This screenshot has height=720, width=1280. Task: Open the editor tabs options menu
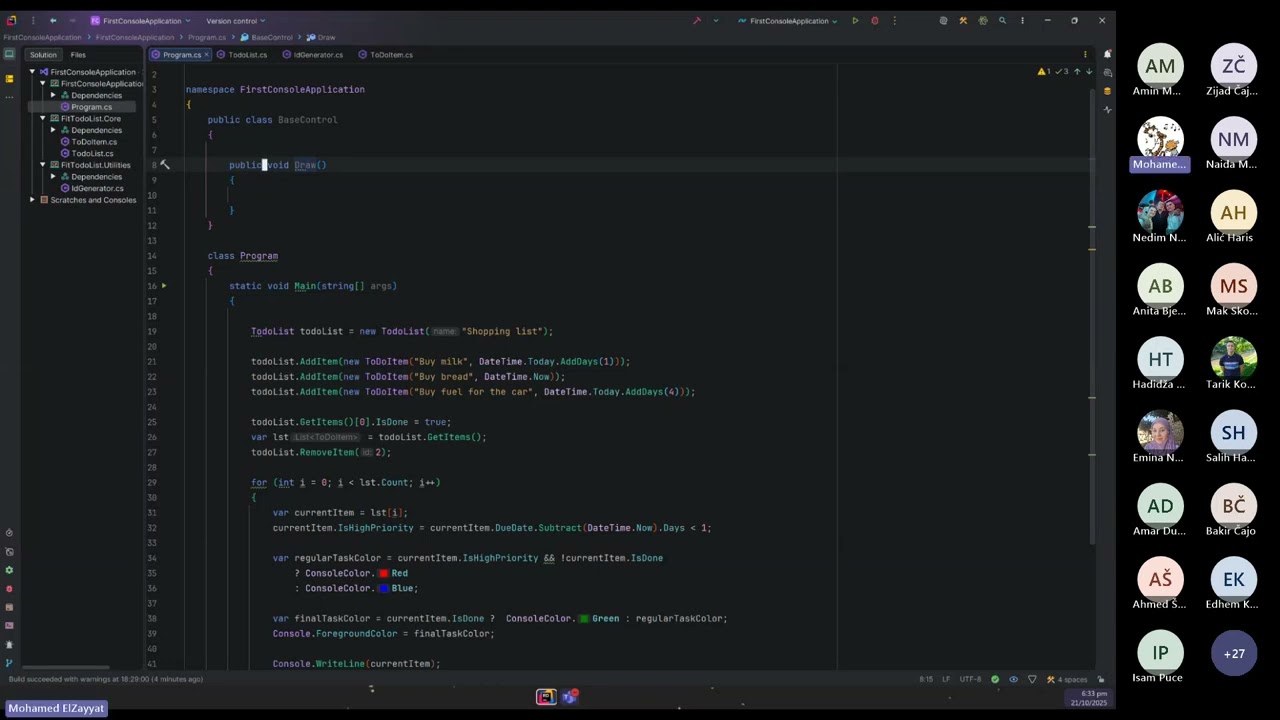pyautogui.click(x=1085, y=55)
